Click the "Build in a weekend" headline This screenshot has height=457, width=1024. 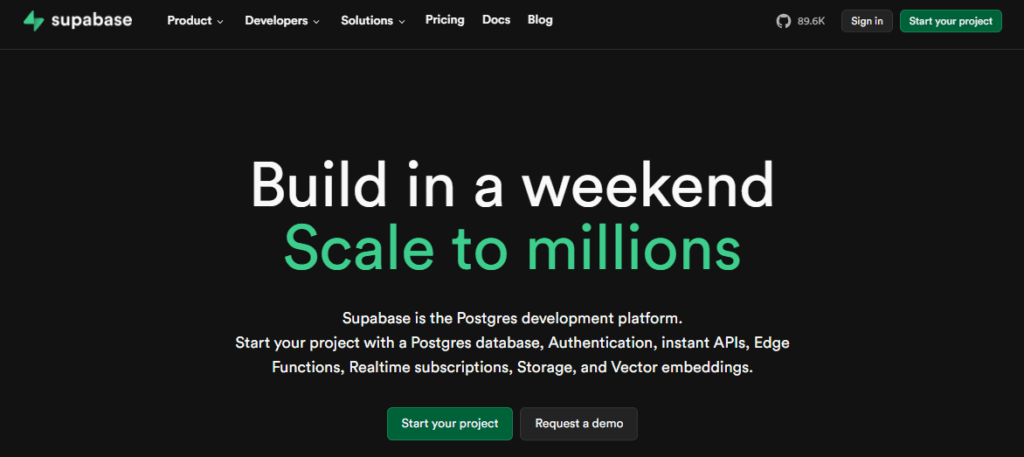click(x=512, y=185)
